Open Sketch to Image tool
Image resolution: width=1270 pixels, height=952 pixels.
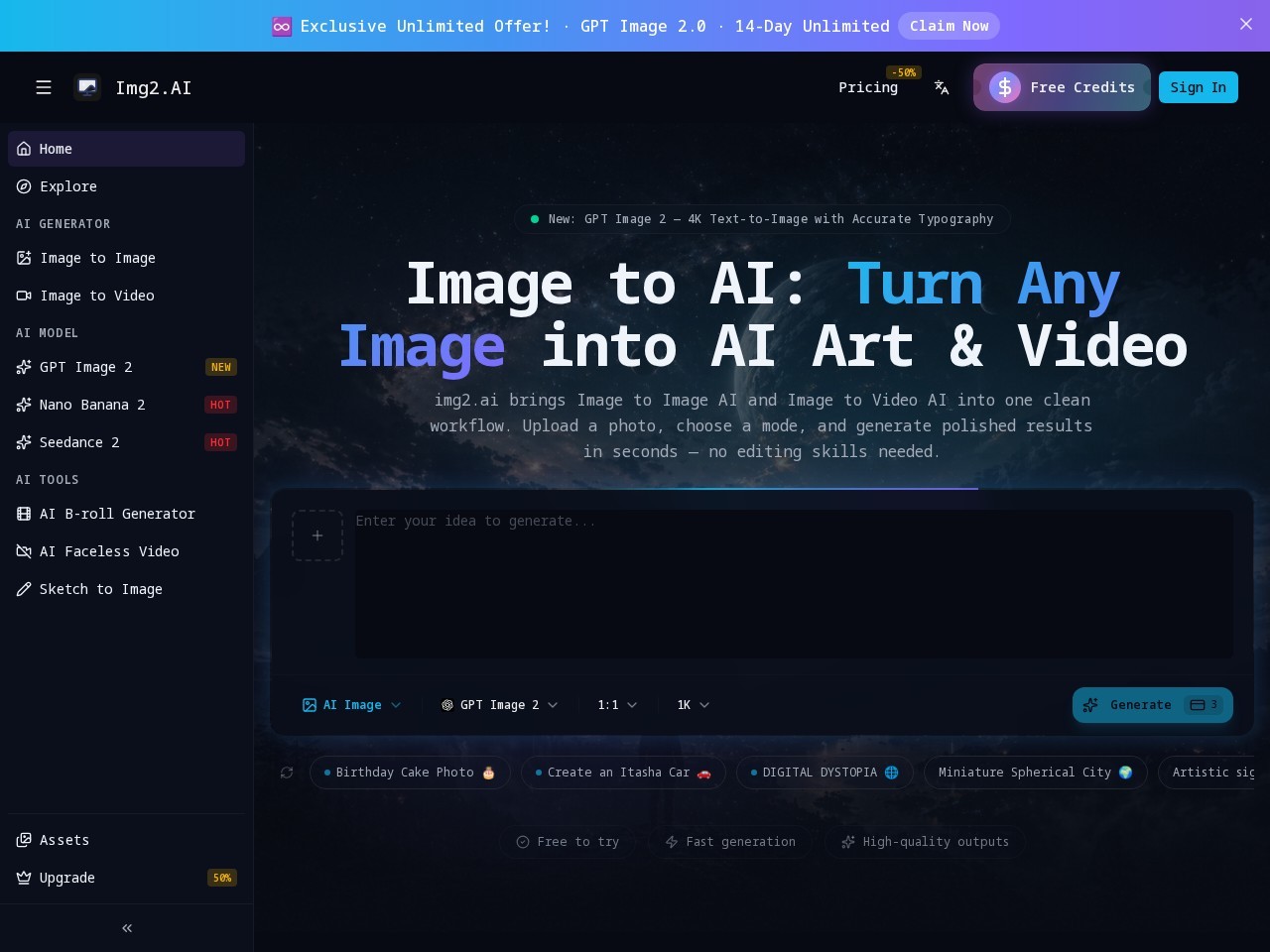tap(126, 589)
